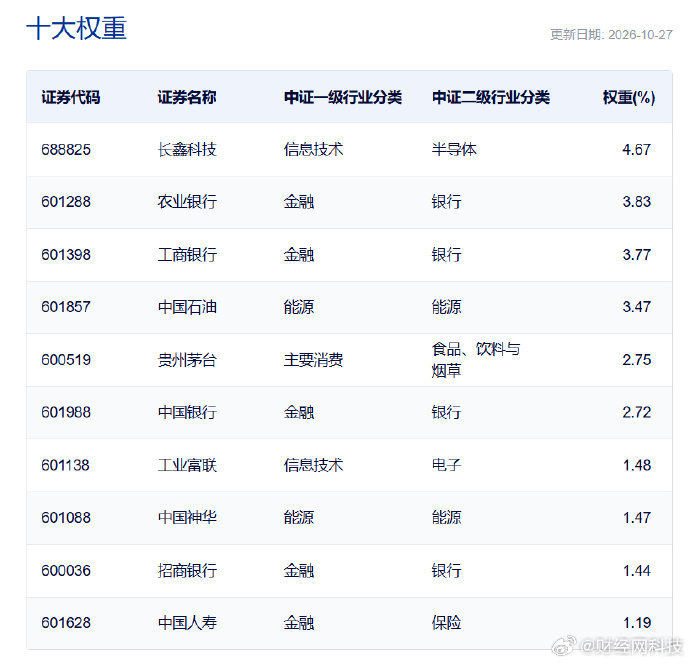
Task: Click weight value 3.77
Action: click(x=636, y=255)
